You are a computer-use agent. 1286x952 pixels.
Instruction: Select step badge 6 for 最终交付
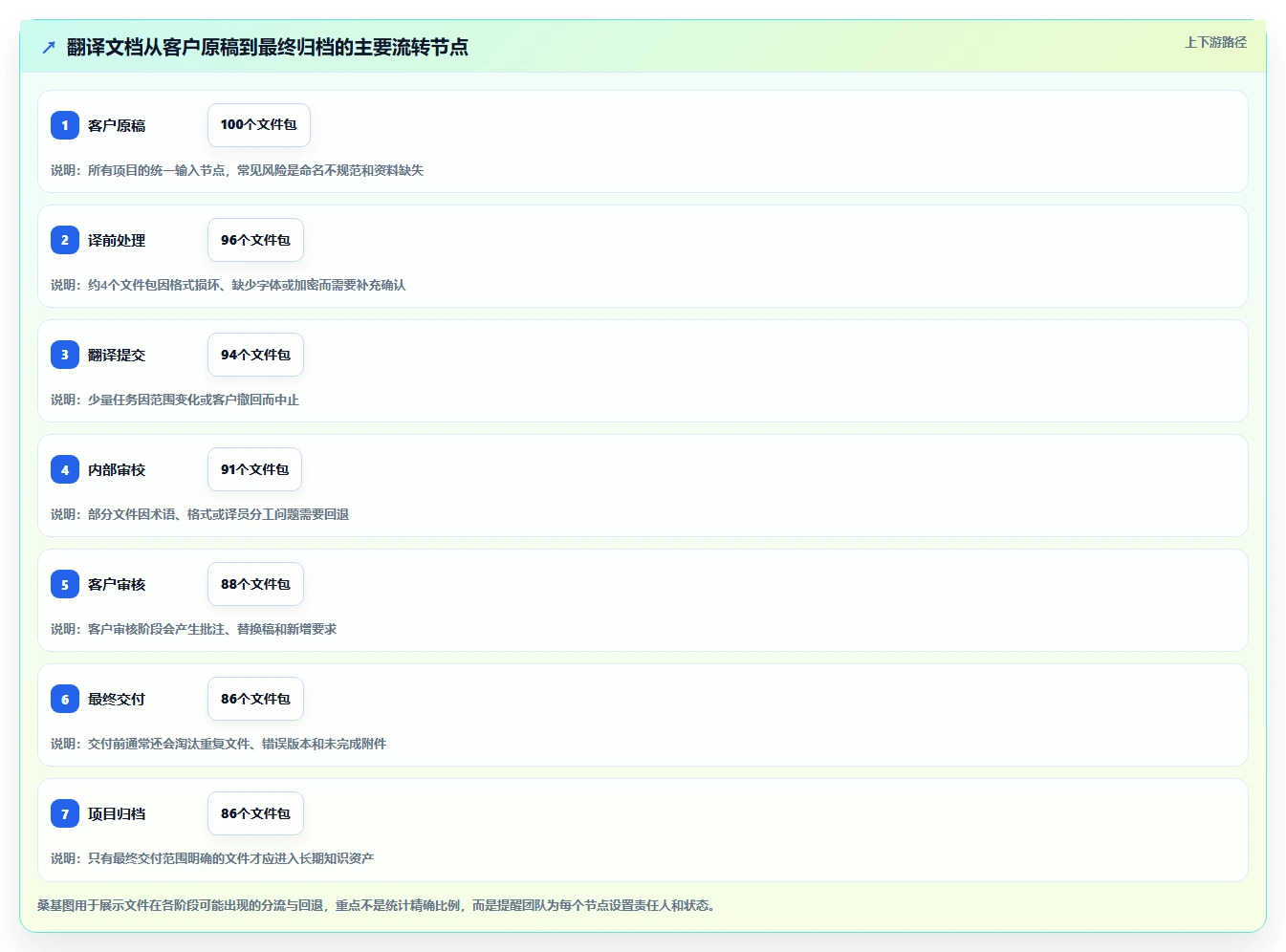tap(65, 699)
